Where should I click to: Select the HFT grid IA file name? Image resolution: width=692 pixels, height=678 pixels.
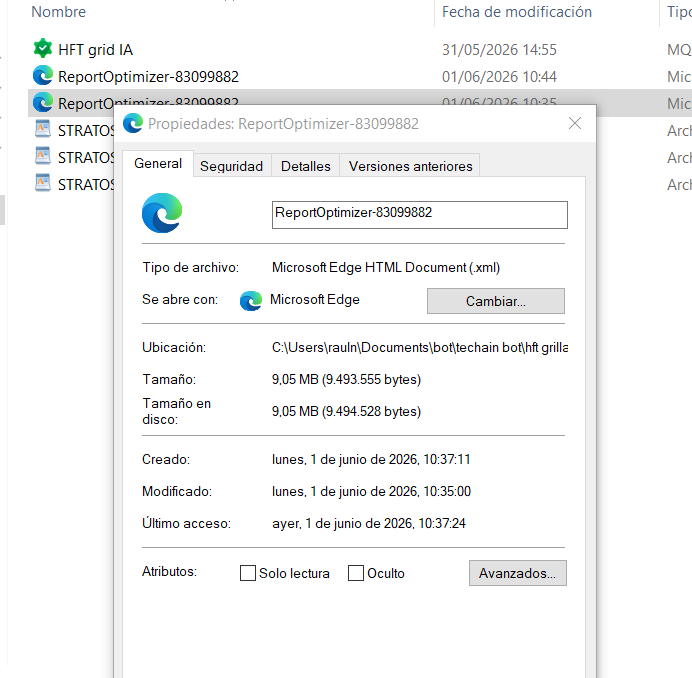pos(95,50)
